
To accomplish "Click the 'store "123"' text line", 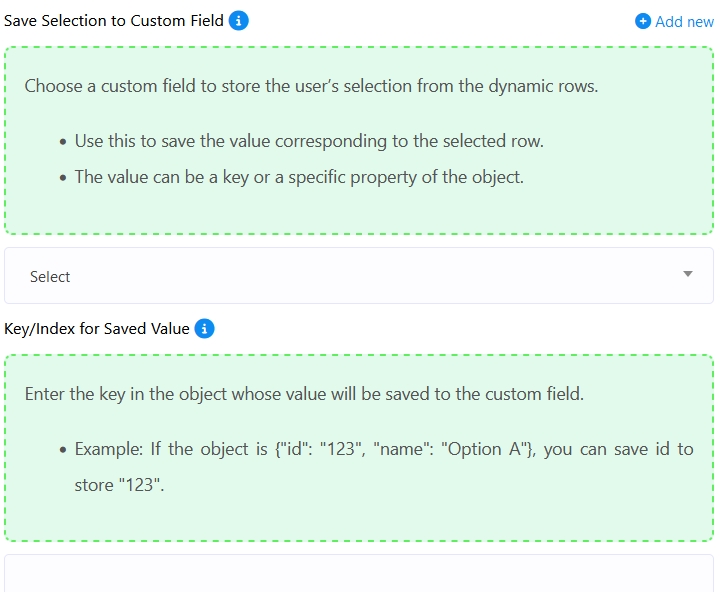I will (x=118, y=487).
